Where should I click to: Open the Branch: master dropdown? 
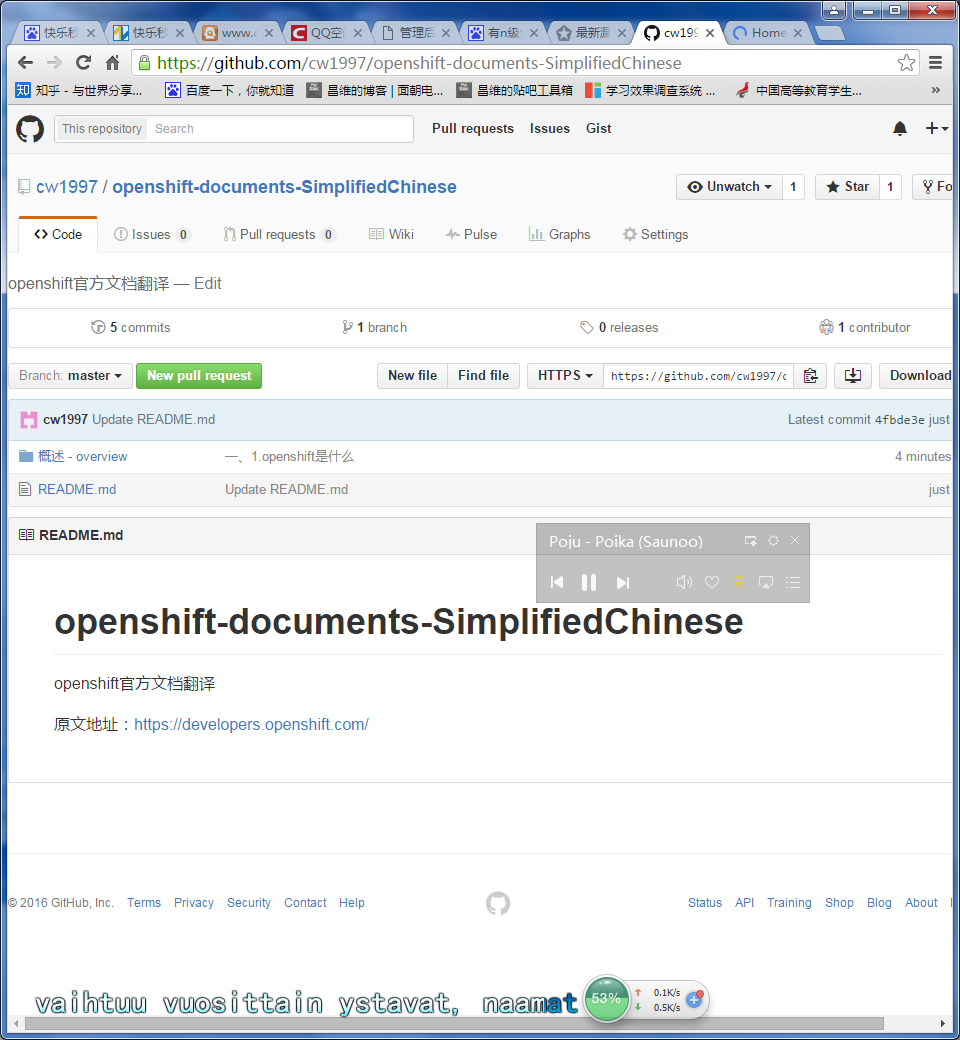70,376
